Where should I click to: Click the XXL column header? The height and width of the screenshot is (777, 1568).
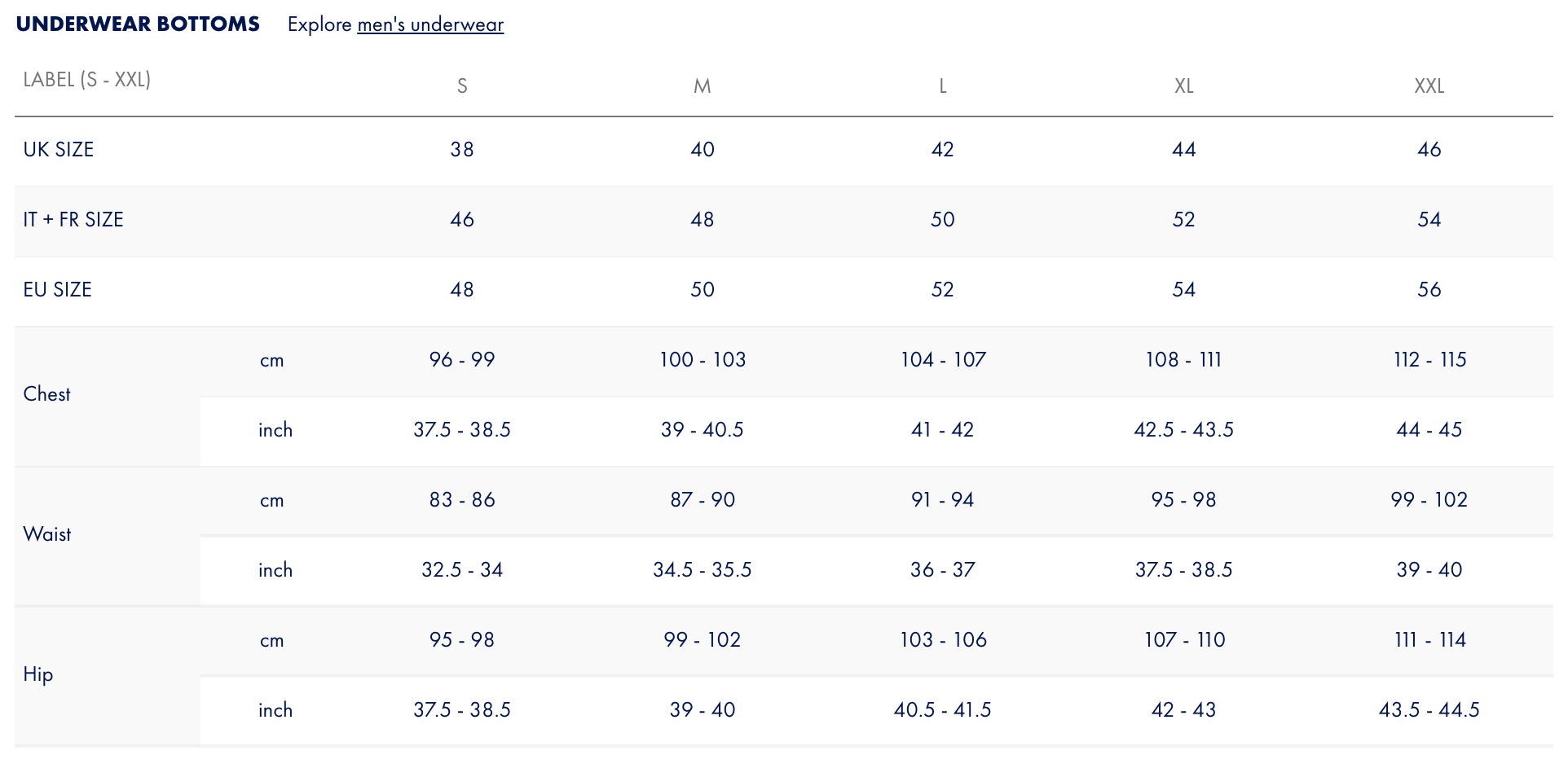click(x=1429, y=86)
